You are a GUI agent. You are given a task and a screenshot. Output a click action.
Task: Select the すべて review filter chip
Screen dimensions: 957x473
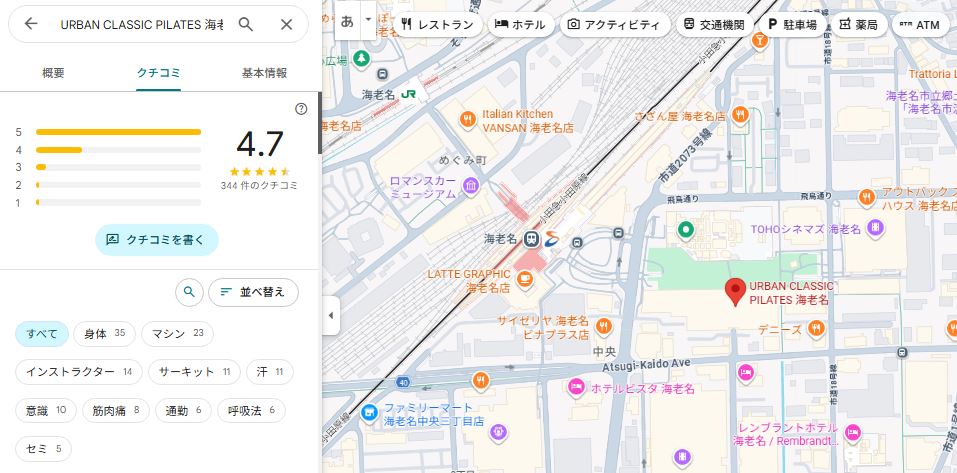[42, 333]
